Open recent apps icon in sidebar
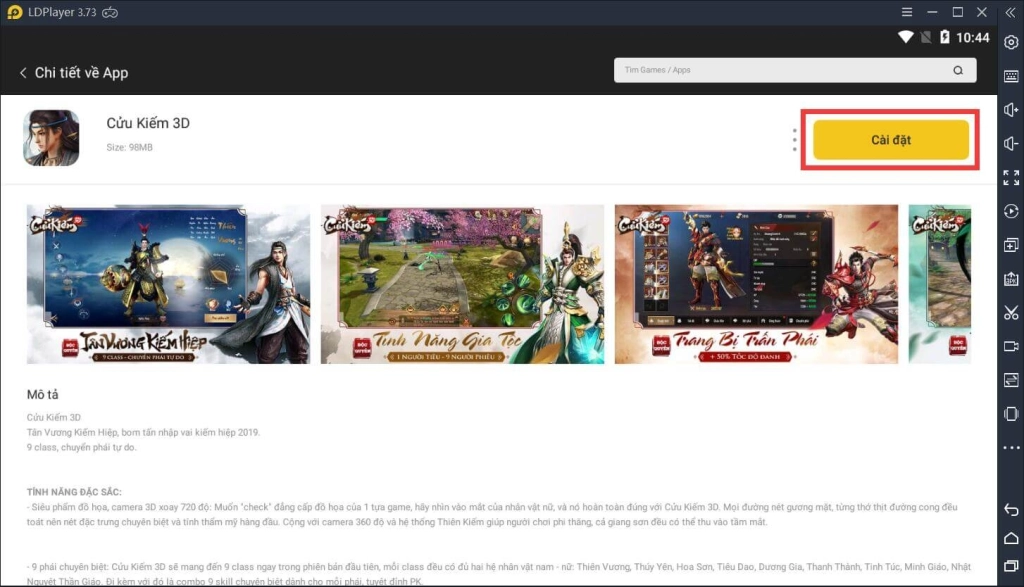Viewport: 1024px width, 587px height. (x=1011, y=566)
